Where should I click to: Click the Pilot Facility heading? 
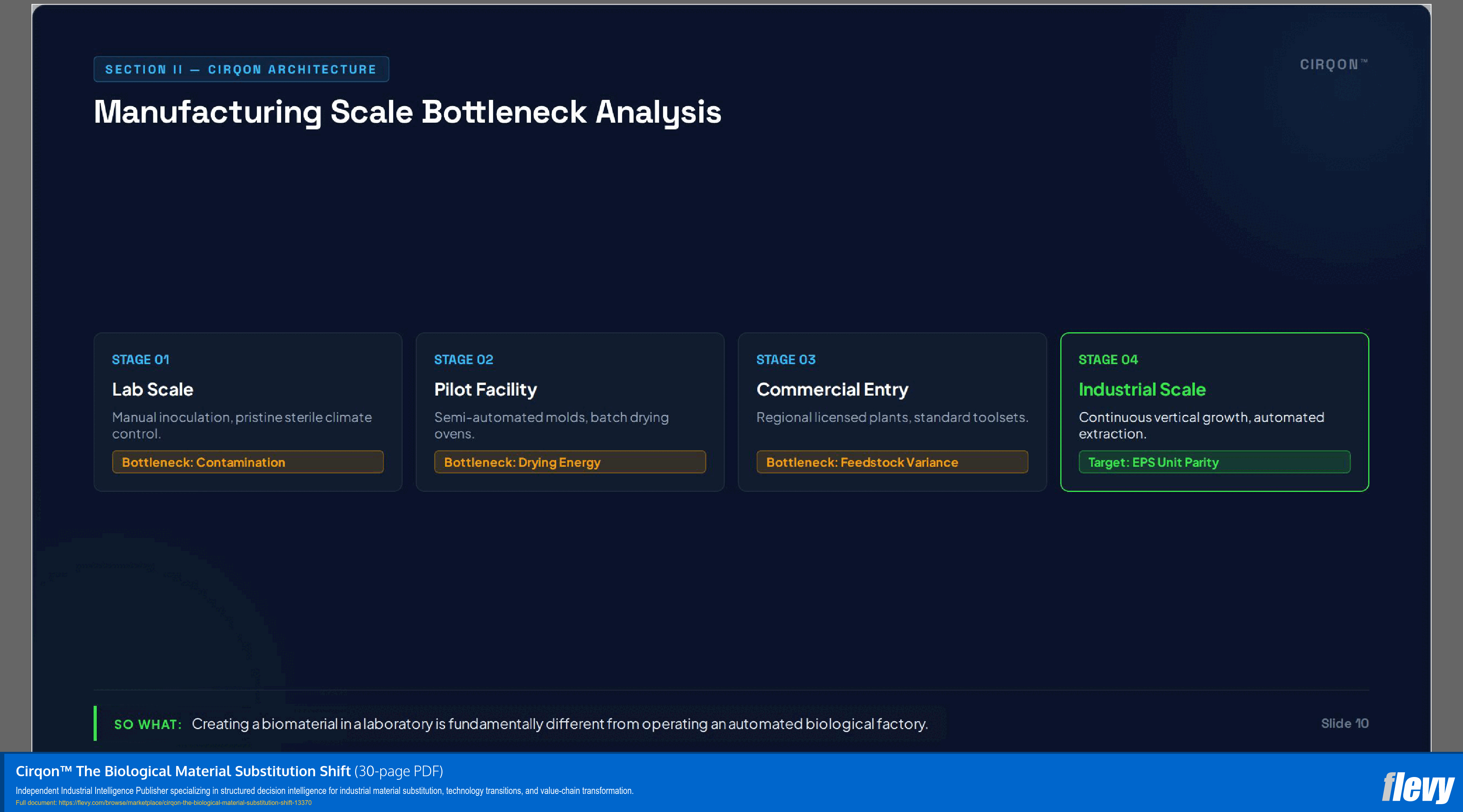point(486,390)
